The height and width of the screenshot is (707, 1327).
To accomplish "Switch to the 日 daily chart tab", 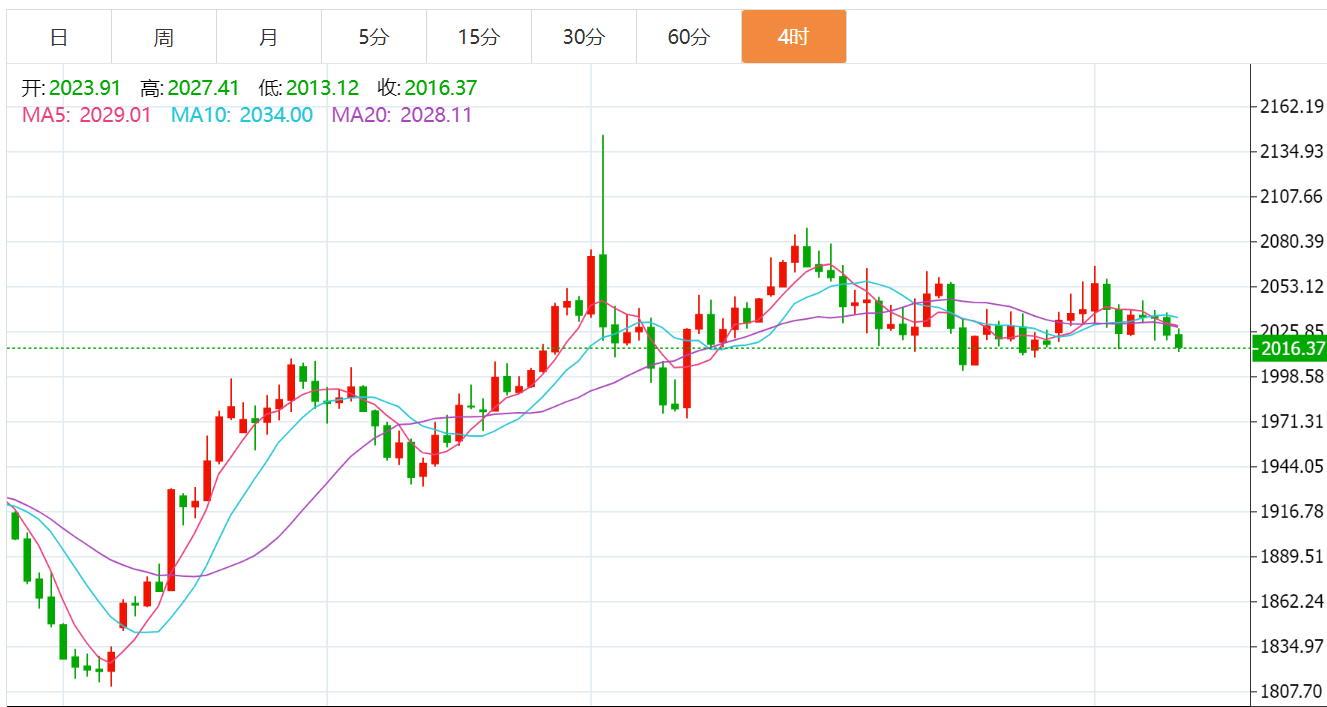I will pos(59,37).
